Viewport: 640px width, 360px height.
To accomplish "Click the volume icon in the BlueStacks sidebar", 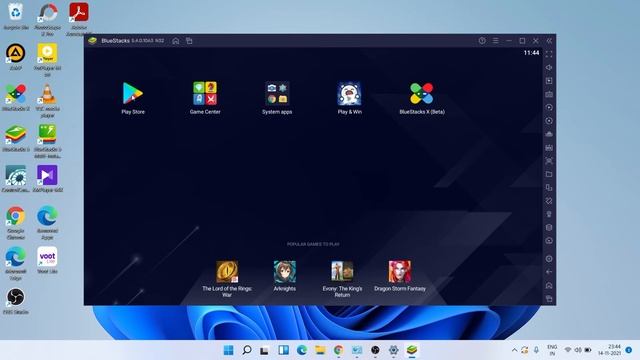I will click(x=549, y=67).
